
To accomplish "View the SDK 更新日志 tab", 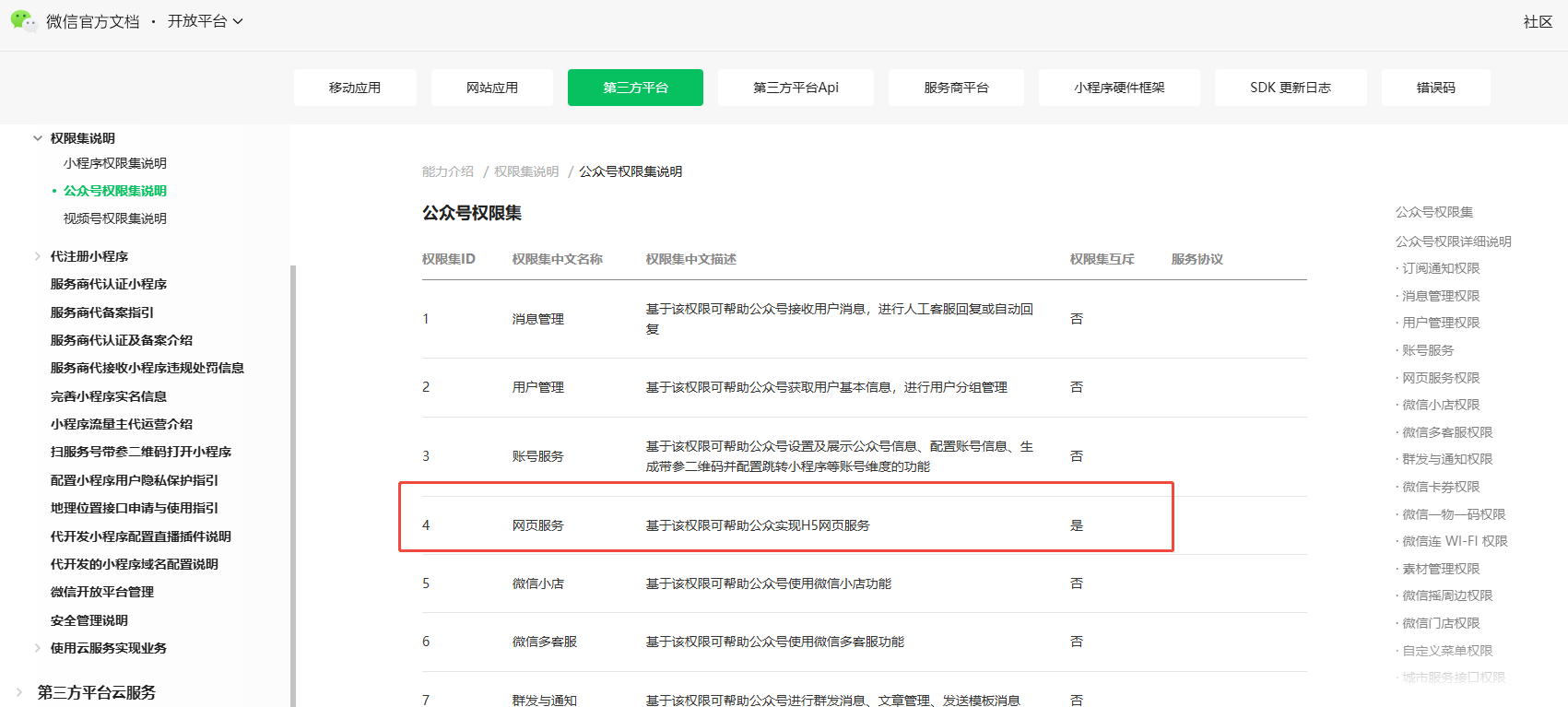I will pos(1291,88).
